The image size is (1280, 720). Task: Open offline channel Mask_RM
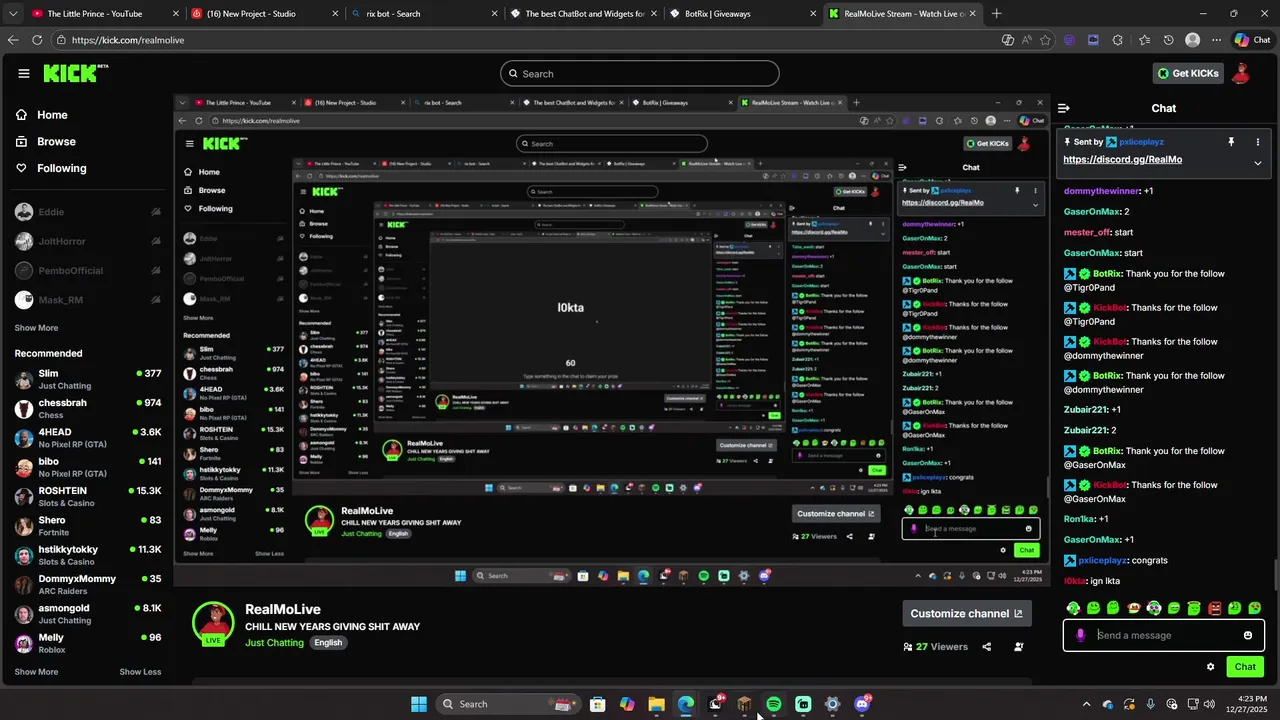point(87,300)
